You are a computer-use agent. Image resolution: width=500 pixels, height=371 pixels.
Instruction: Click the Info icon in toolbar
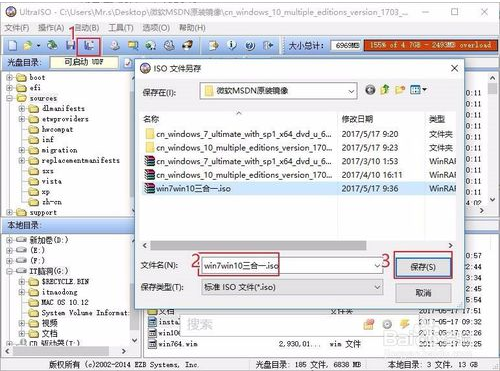(x=232, y=45)
